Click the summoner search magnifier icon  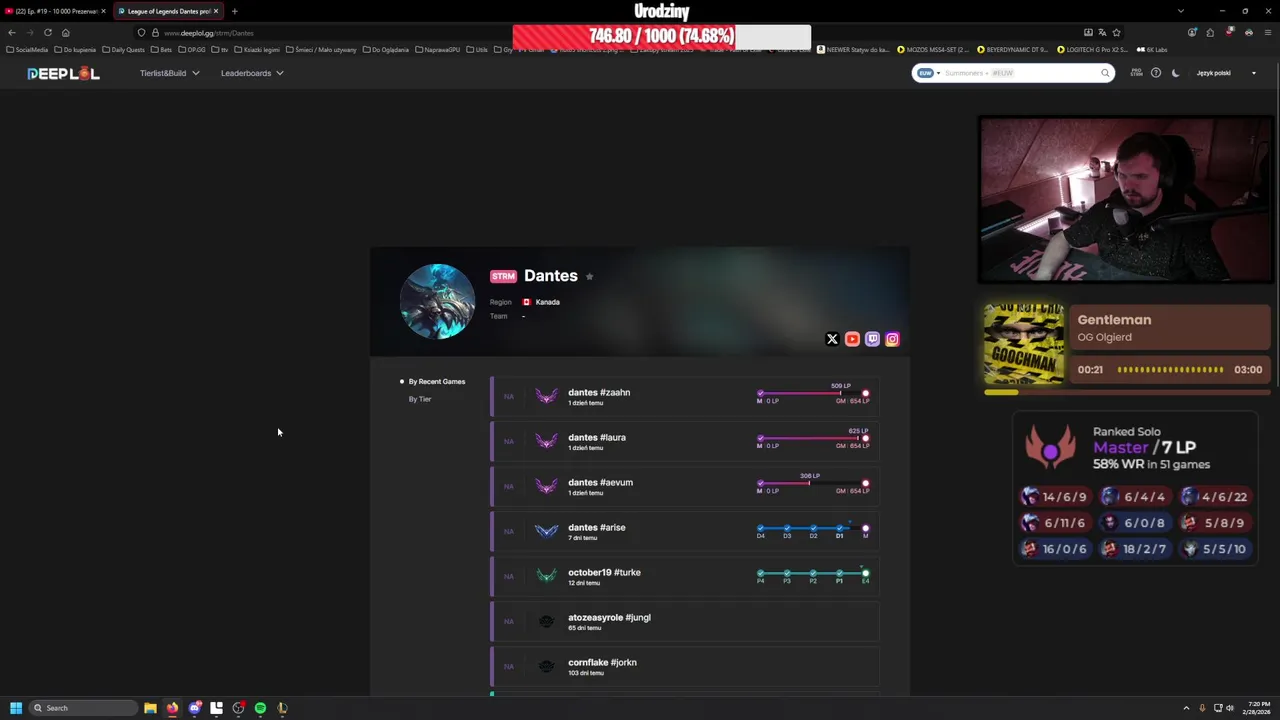[x=1105, y=73]
